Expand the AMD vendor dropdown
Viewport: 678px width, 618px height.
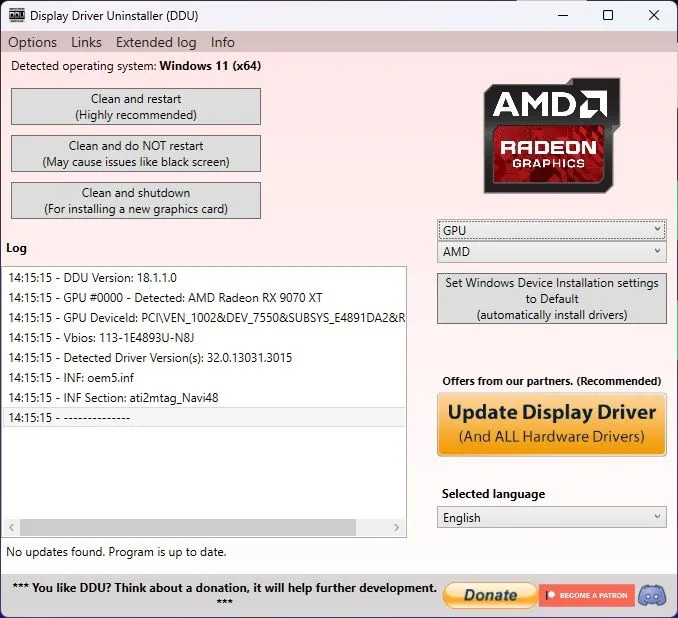pyautogui.click(x=551, y=253)
